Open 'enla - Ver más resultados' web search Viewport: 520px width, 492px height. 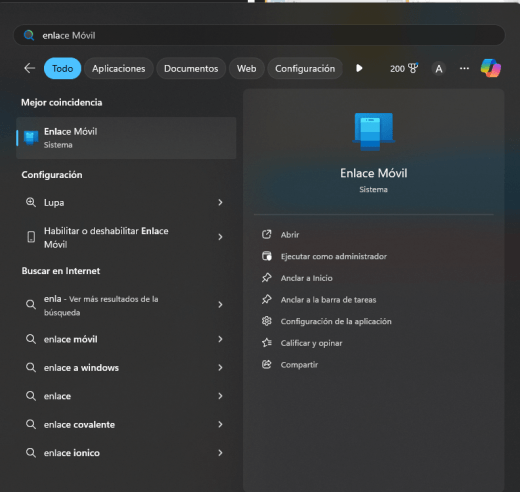point(126,305)
